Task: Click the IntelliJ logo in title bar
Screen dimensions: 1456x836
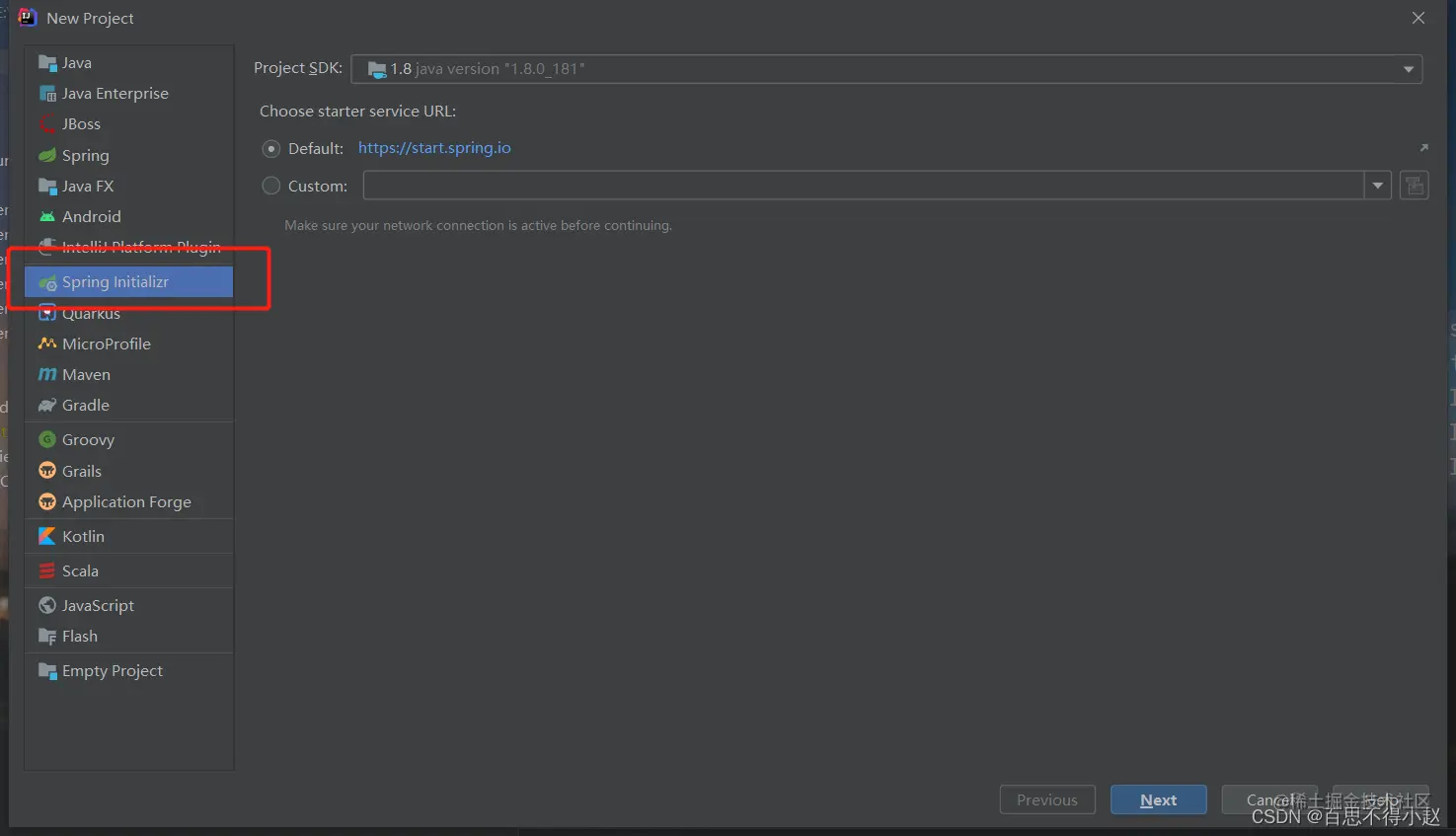Action: pyautogui.click(x=28, y=18)
